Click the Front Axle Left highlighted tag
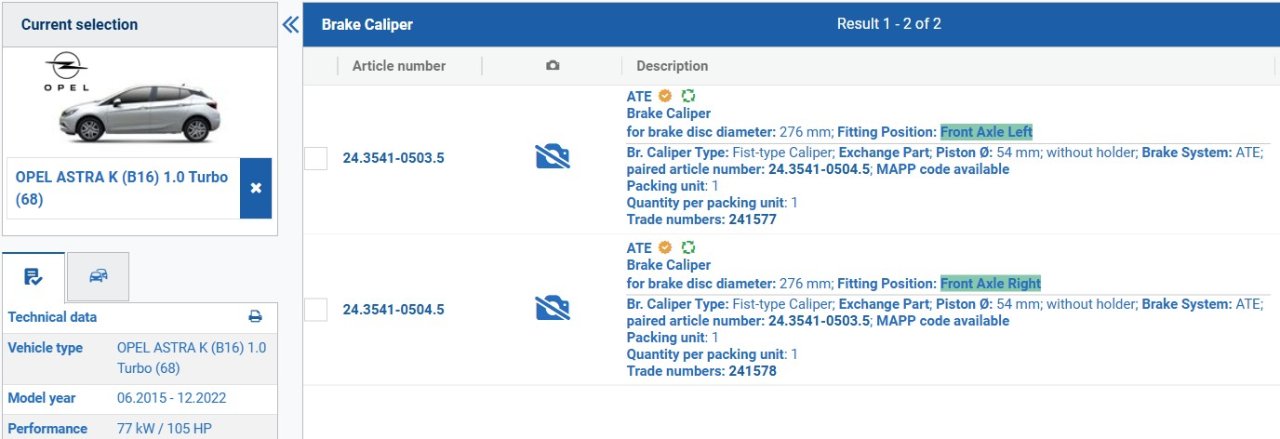Image resolution: width=1280 pixels, height=439 pixels. coord(986,132)
